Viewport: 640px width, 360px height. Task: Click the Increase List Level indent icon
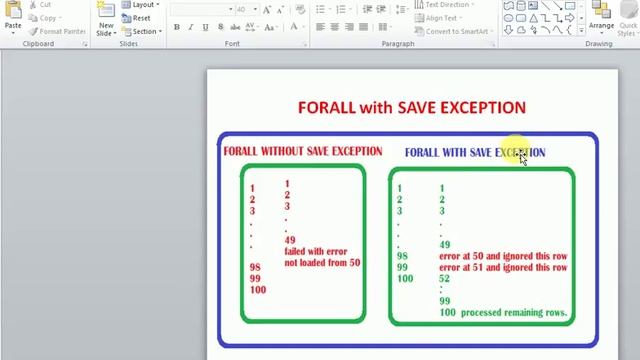coord(381,9)
